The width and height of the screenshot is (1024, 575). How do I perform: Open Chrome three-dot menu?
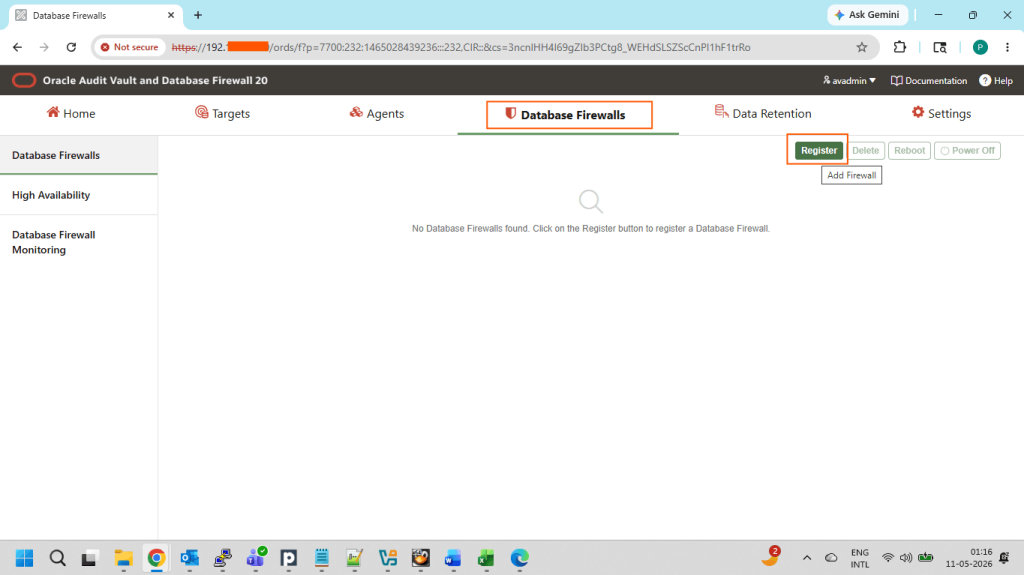tap(1008, 47)
